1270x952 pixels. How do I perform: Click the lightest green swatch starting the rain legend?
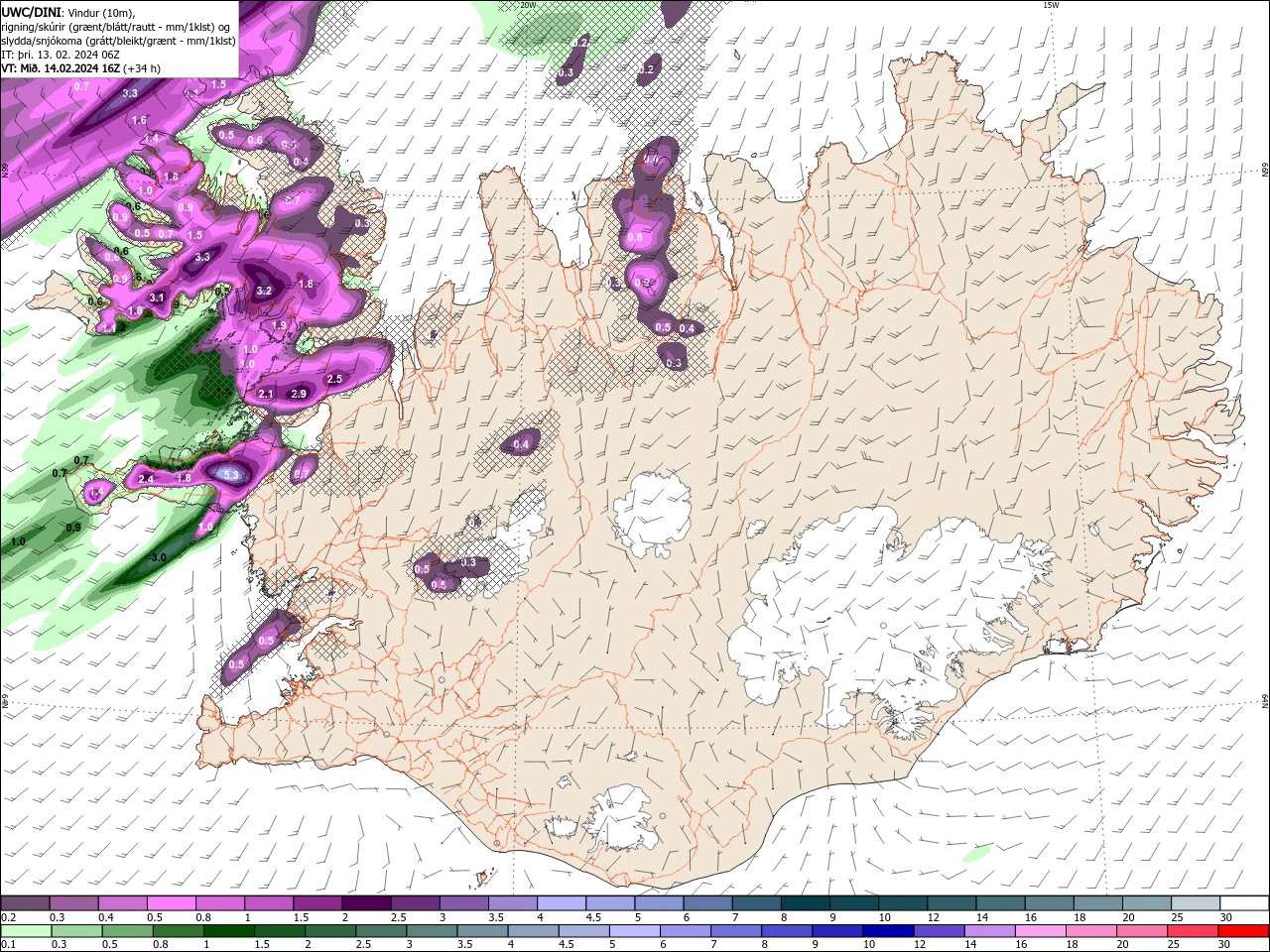click(26, 931)
